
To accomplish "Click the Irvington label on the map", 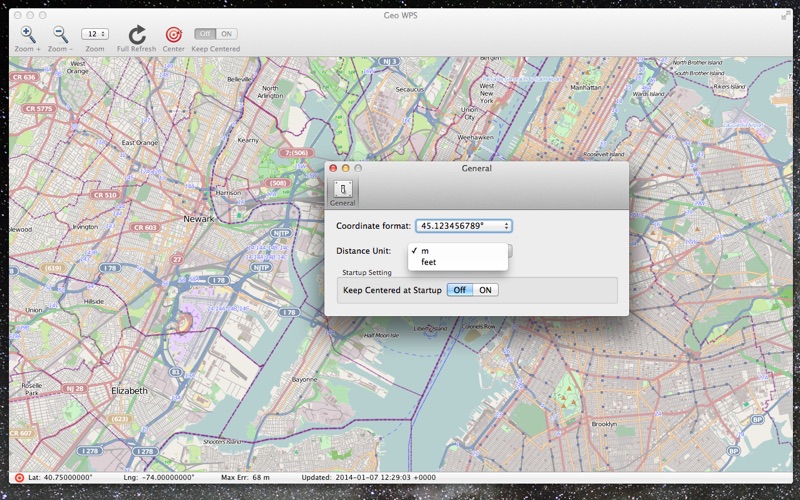I will coord(85,227).
